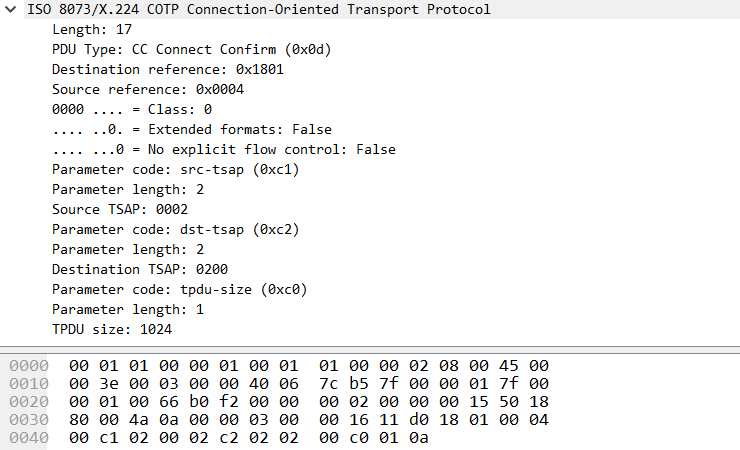
Task: Select the last hex row offset 0040
Action: 27,438
